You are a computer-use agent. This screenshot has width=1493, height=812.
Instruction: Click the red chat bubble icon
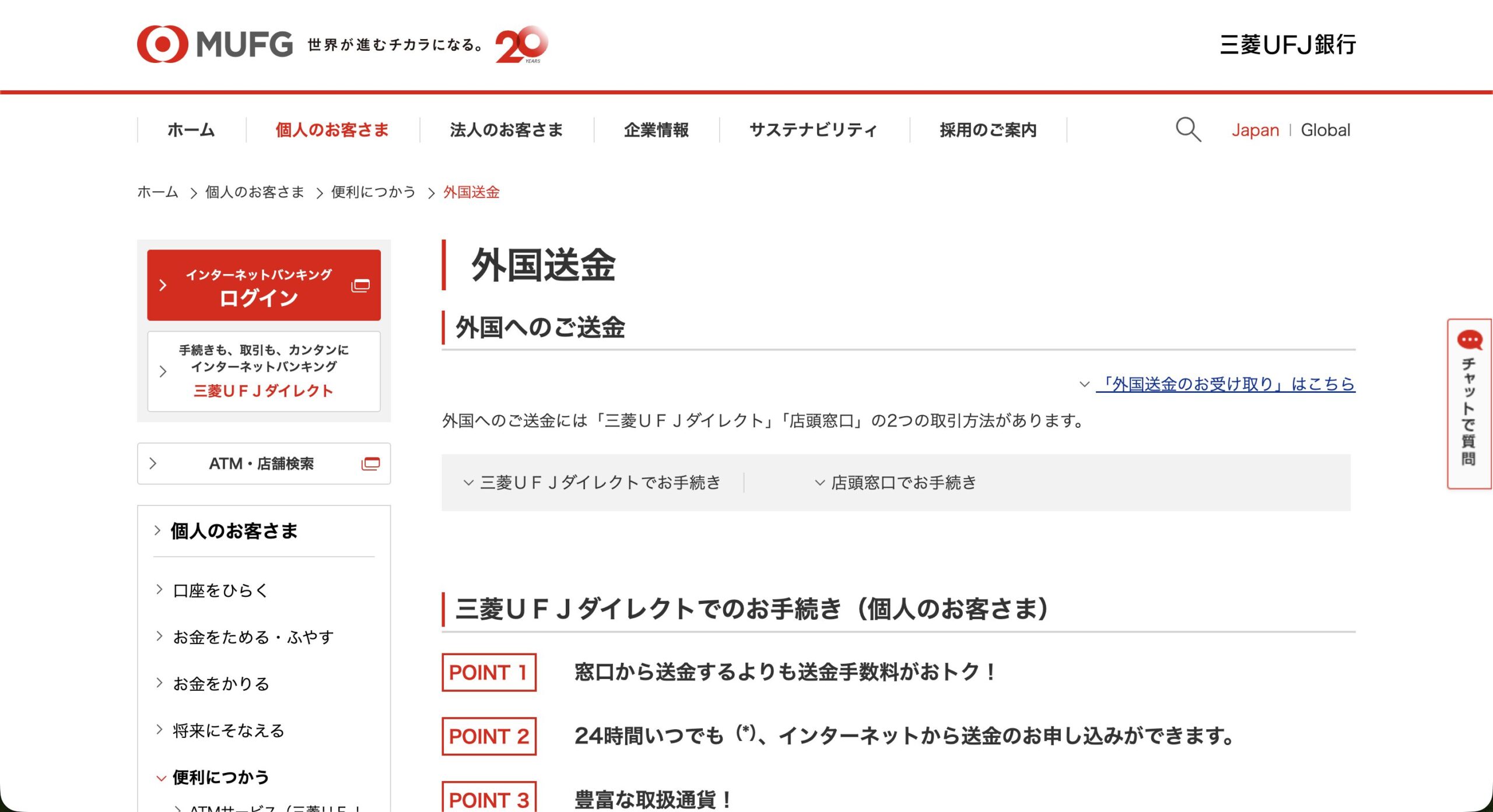pos(1469,339)
